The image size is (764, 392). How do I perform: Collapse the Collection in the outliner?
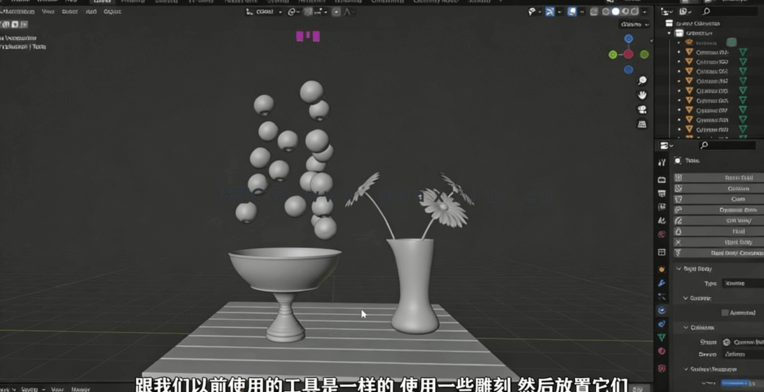click(670, 33)
